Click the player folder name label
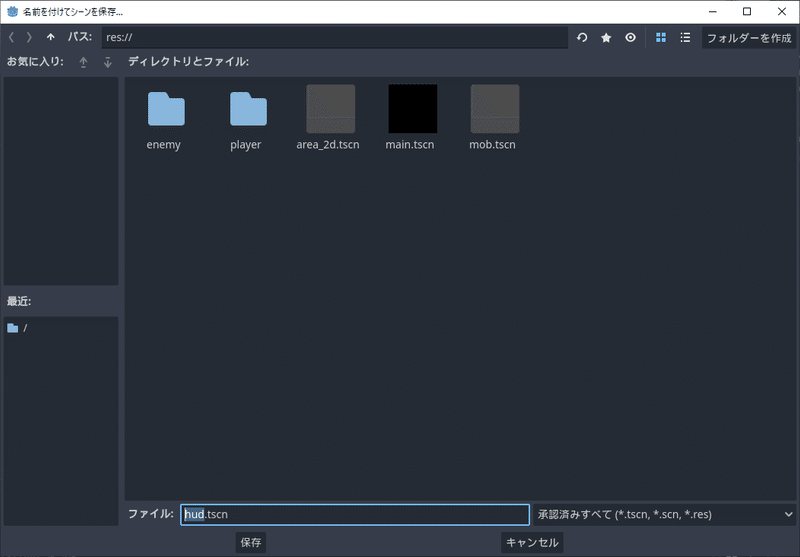Image resolution: width=800 pixels, height=557 pixels. click(x=245, y=145)
